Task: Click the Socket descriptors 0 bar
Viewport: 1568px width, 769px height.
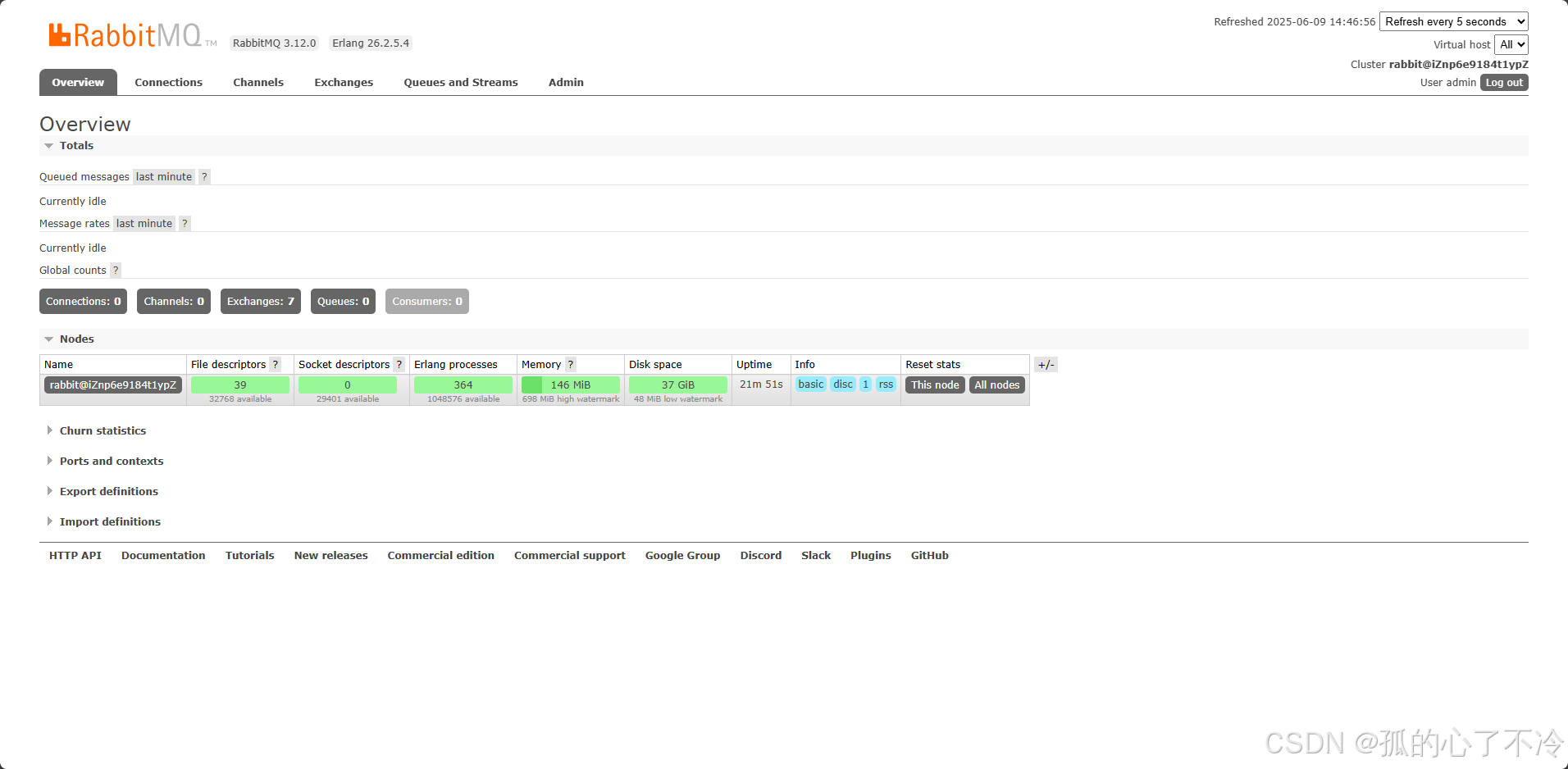Action: pos(348,384)
